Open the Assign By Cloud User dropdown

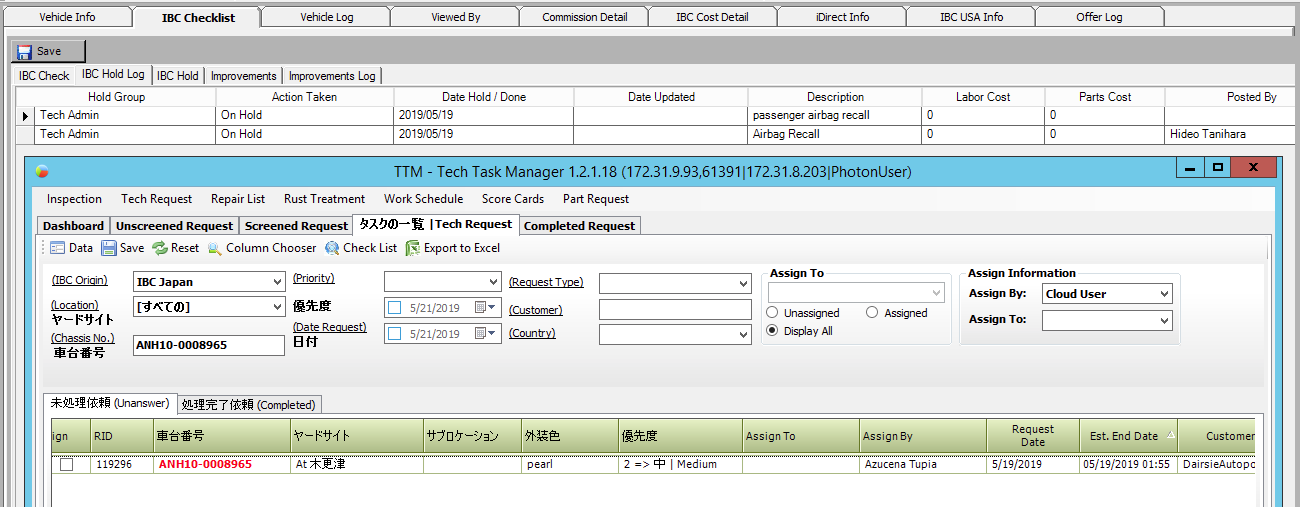[1164, 294]
